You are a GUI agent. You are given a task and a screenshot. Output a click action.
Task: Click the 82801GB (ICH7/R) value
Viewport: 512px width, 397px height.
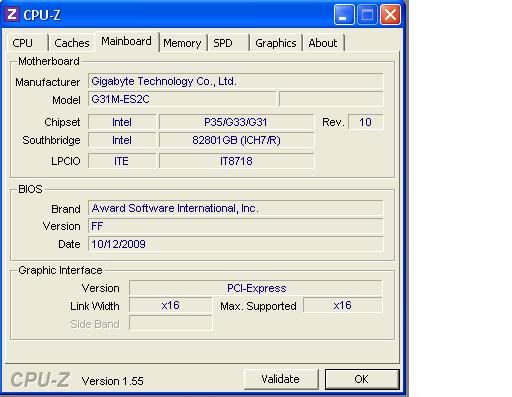236,140
